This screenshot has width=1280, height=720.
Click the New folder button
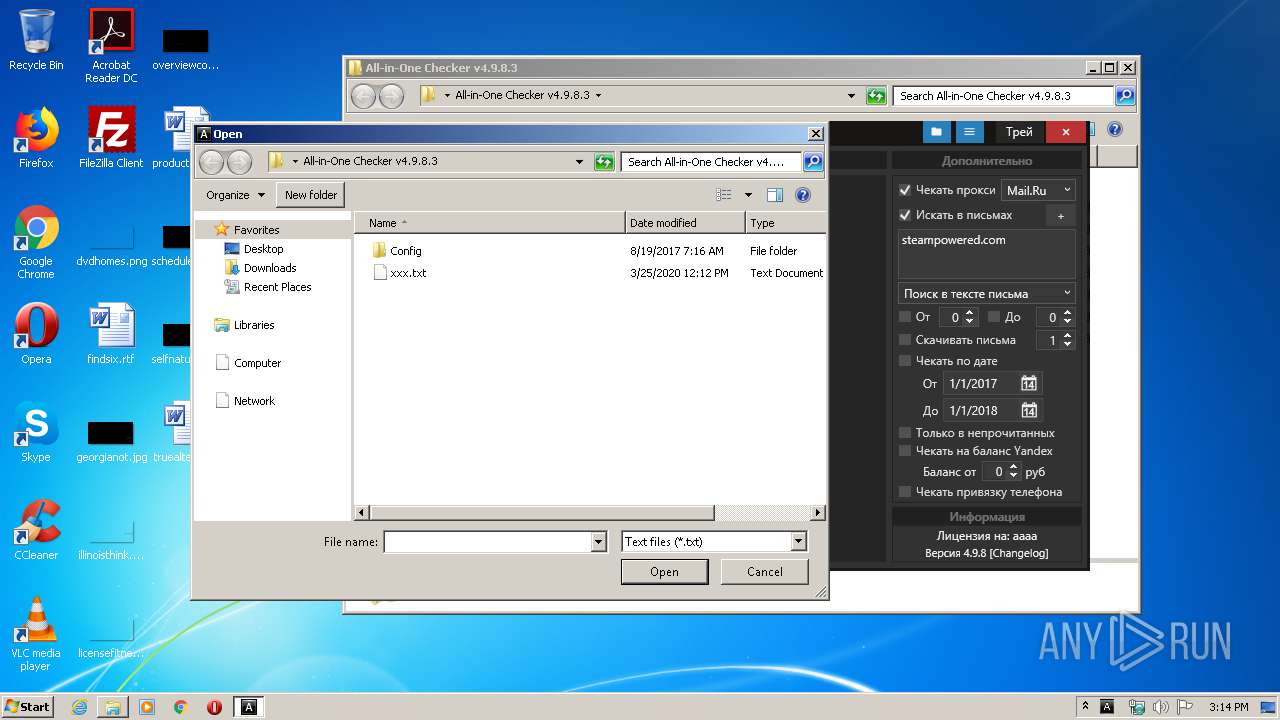click(311, 195)
